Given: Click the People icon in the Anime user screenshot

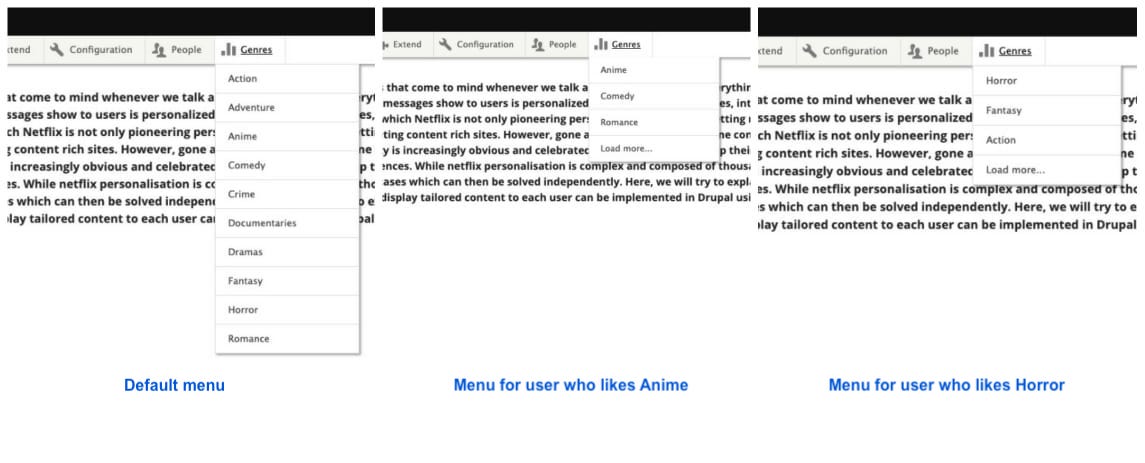Looking at the screenshot, I should [538, 45].
